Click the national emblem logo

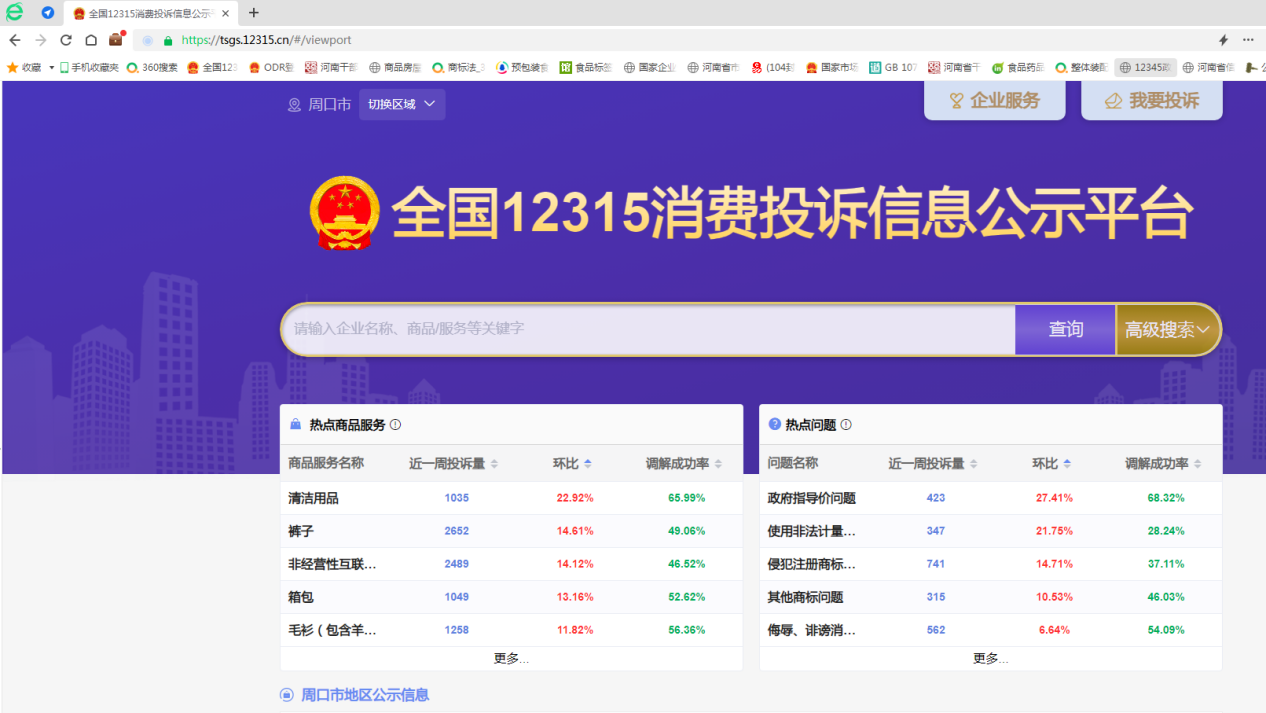[345, 213]
